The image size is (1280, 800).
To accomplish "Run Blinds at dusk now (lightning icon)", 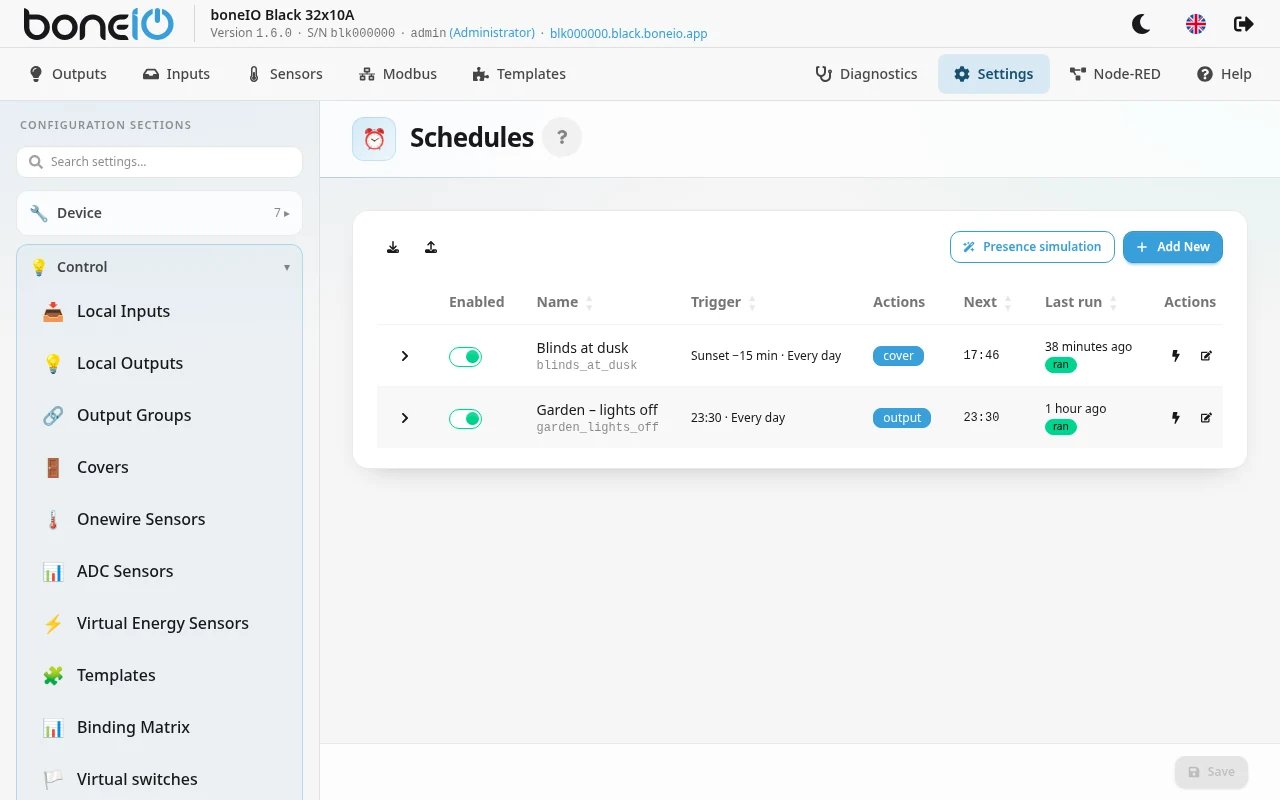I will (x=1176, y=356).
